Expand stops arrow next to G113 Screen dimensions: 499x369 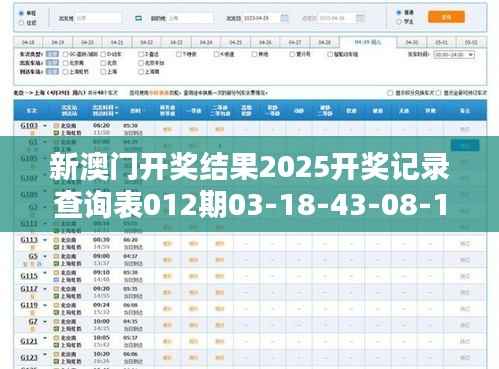[x=45, y=240]
